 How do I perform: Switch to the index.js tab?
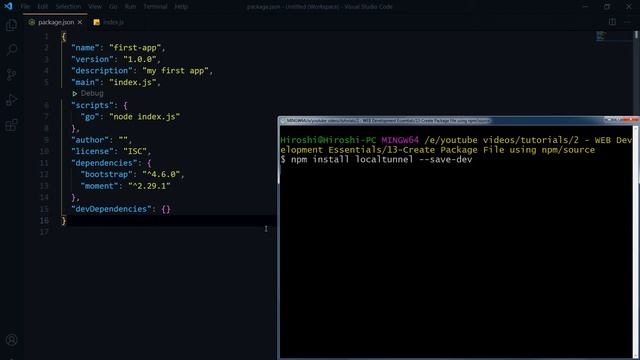click(109, 22)
